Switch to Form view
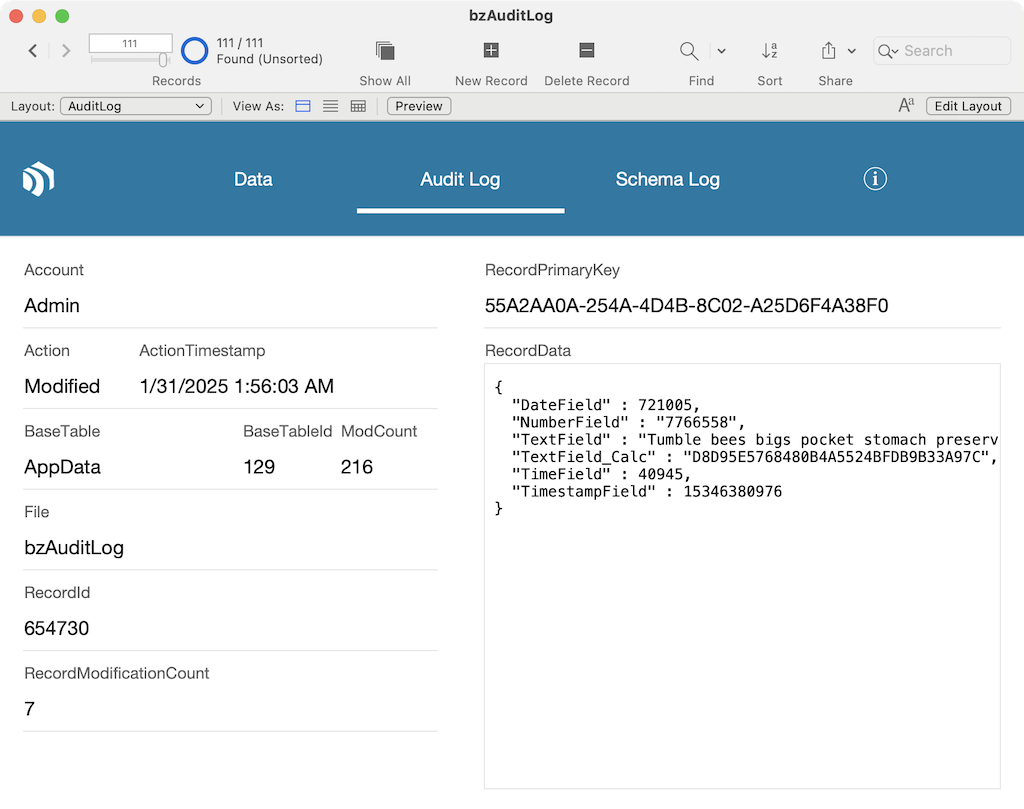This screenshot has height=809, width=1024. [x=303, y=106]
